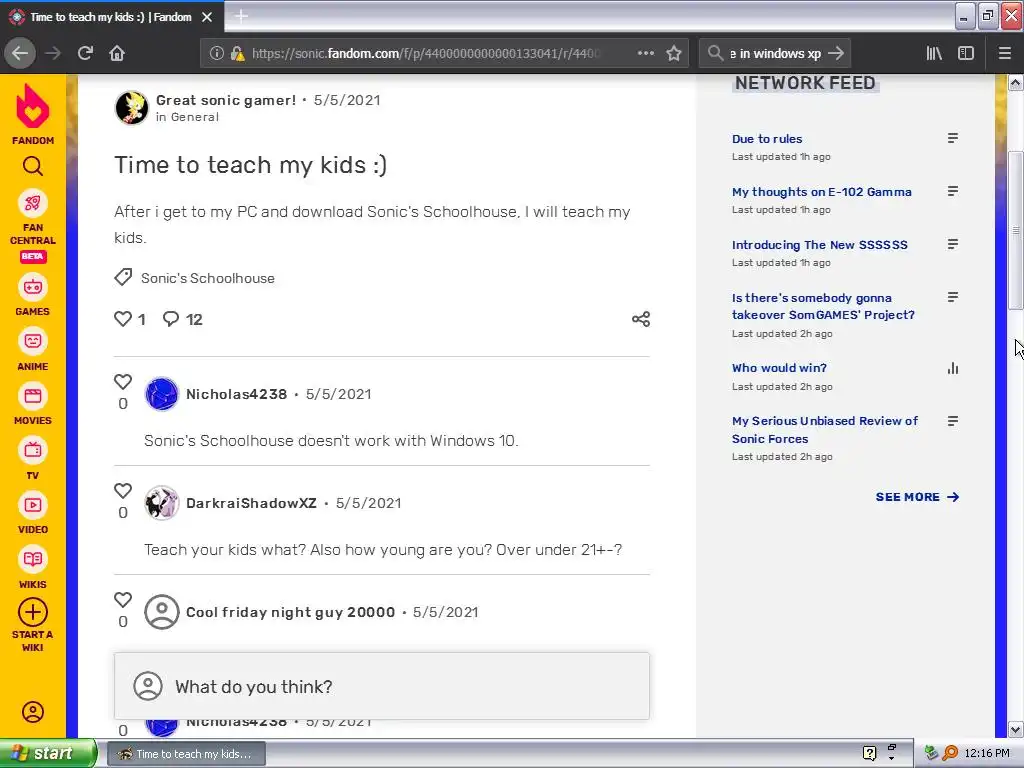The height and width of the screenshot is (768, 1024).
Task: Select the 'Time to teach my kids' tab
Action: pyautogui.click(x=111, y=17)
